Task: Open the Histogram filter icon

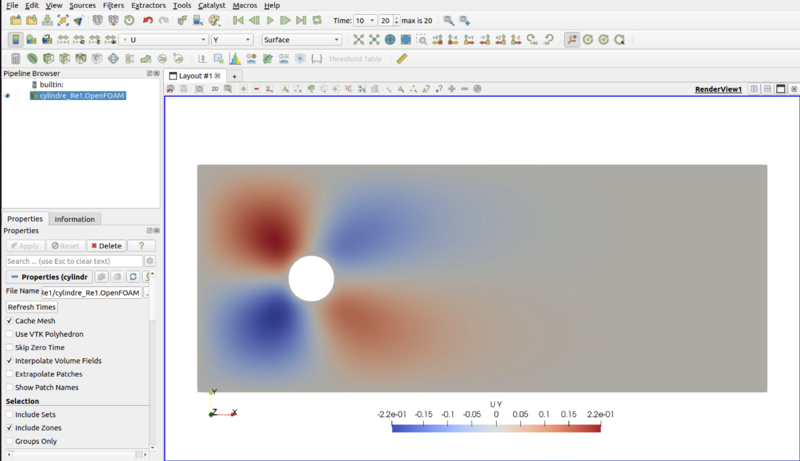Action: [x=235, y=59]
